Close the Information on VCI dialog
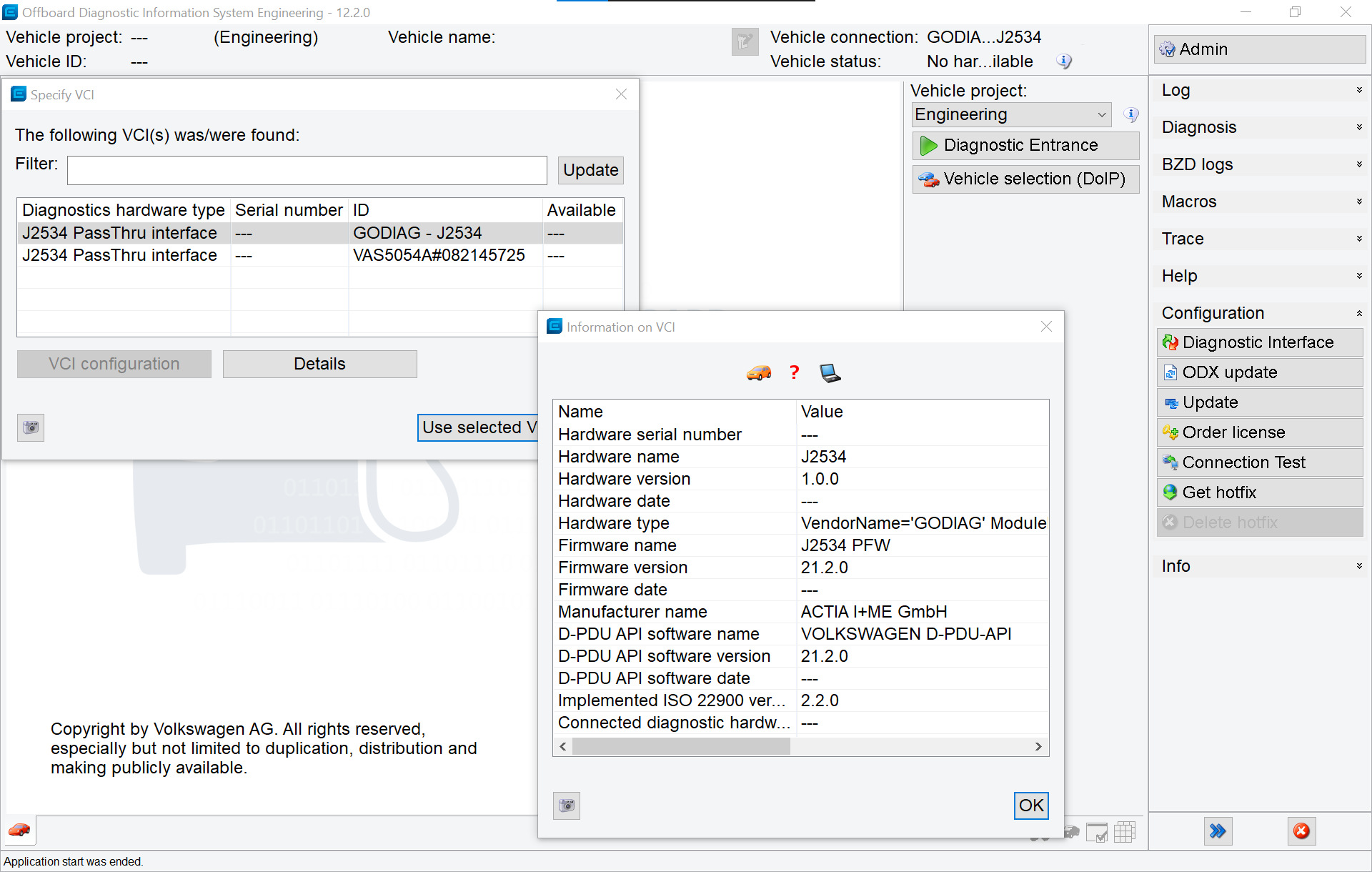 coord(1046,327)
